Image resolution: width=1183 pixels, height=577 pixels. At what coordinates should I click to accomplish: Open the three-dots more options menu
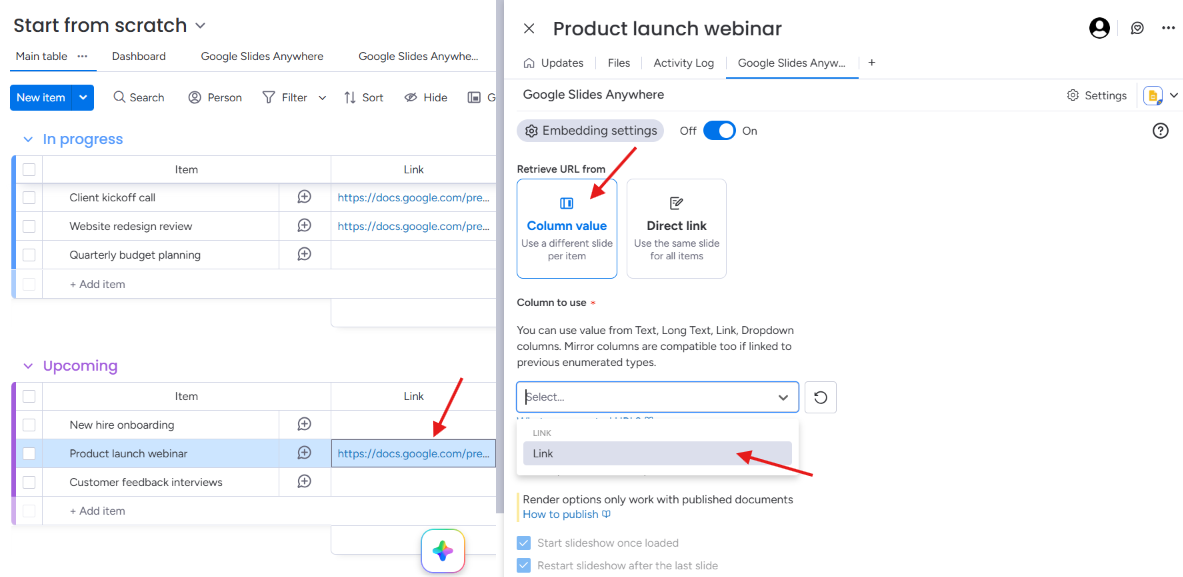click(1168, 29)
